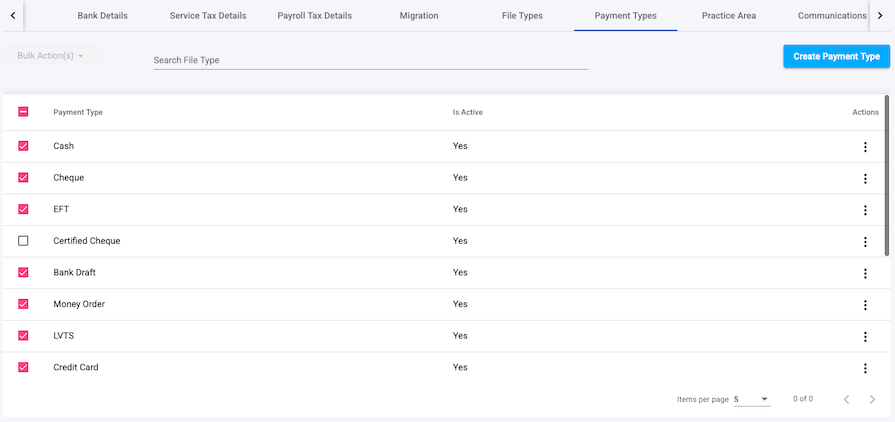Open actions menu for Credit Card

pyautogui.click(x=865, y=367)
